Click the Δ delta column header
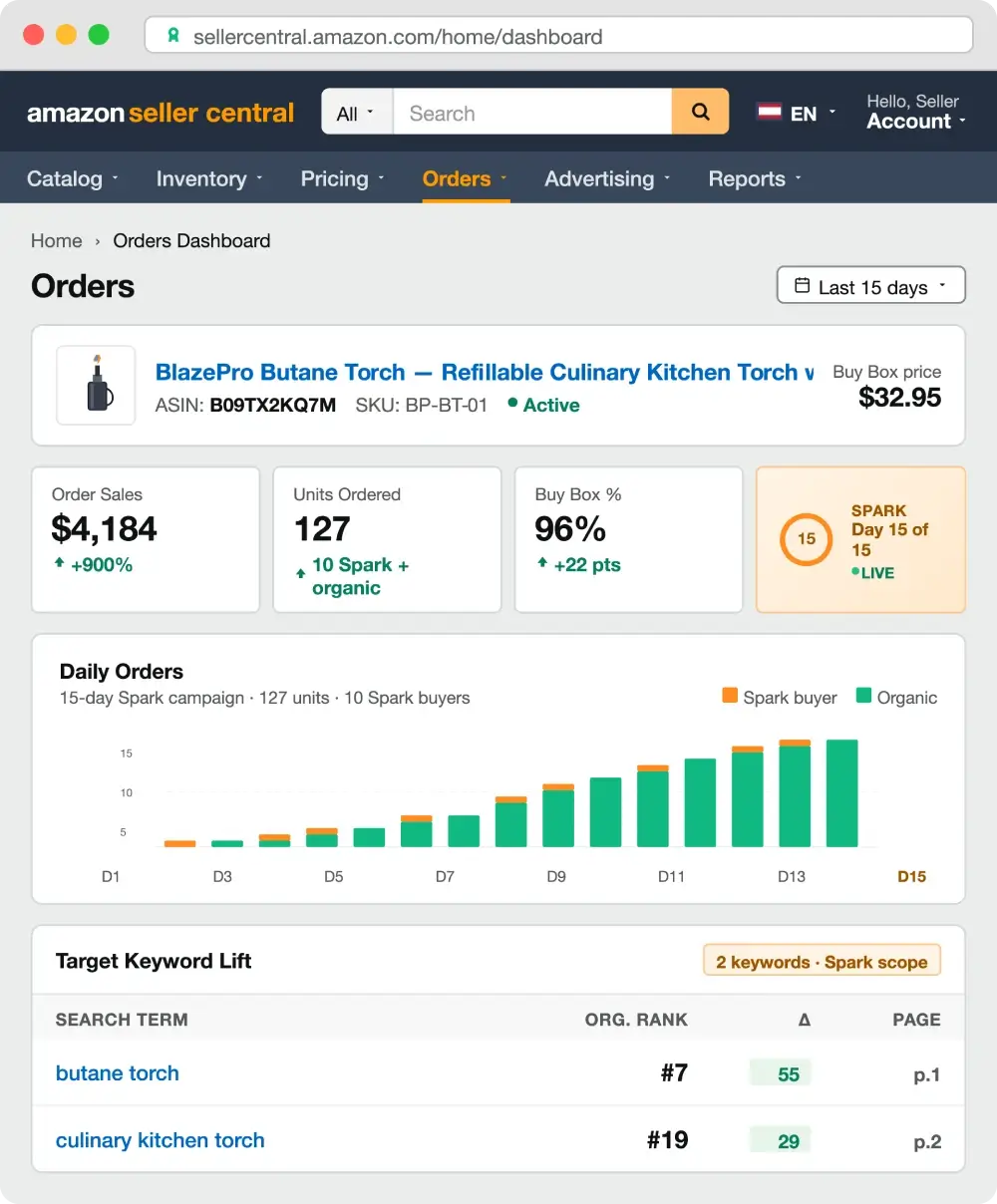This screenshot has height=1204, width=997. 804,1019
